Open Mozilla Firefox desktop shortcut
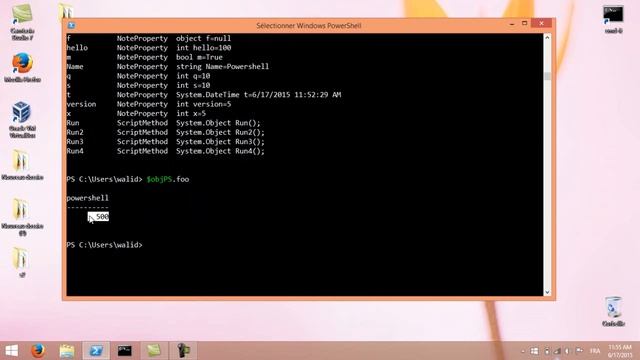Image resolution: width=640 pixels, height=360 pixels. coord(22,68)
